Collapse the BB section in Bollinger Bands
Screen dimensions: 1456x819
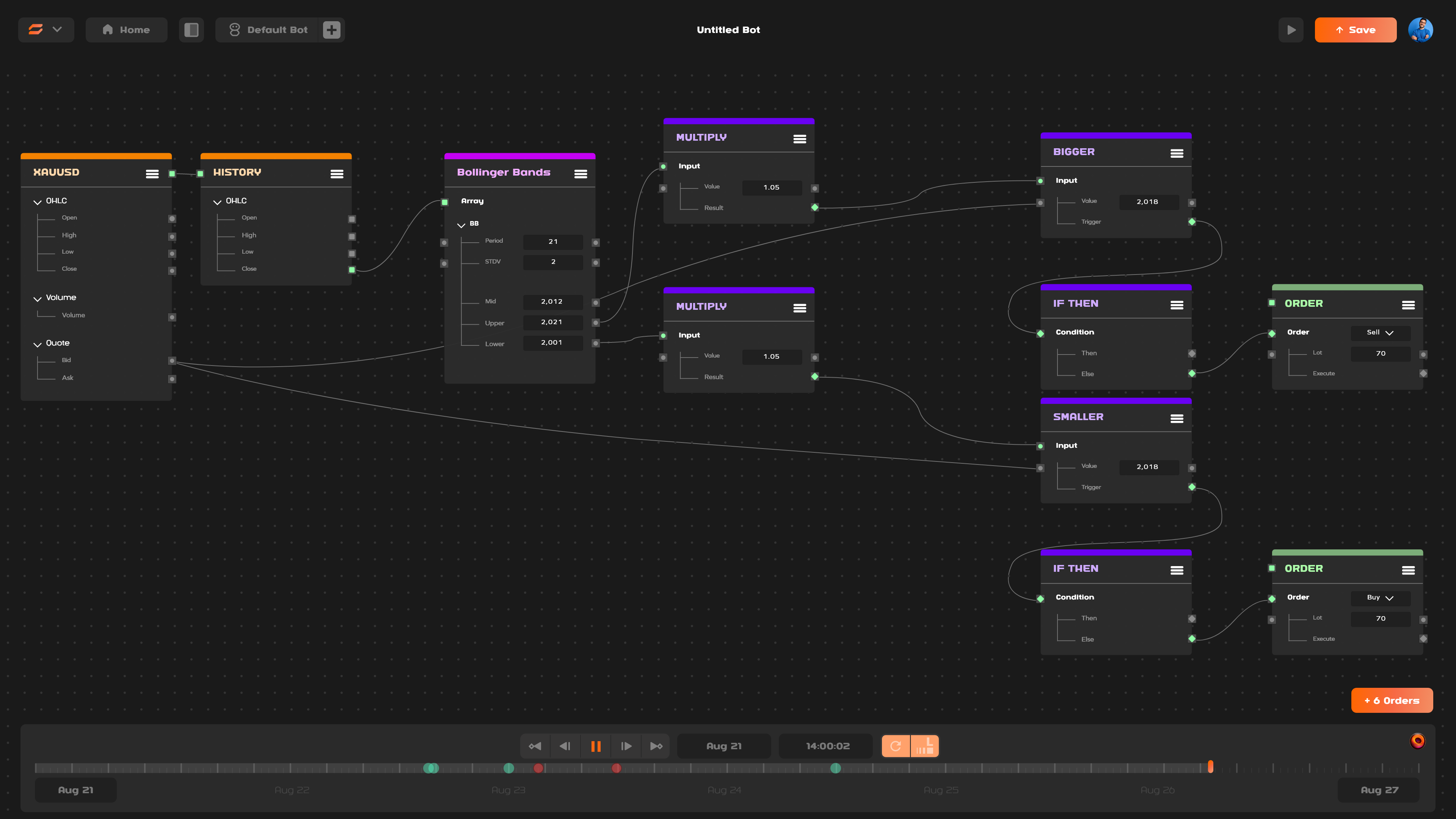(x=461, y=225)
